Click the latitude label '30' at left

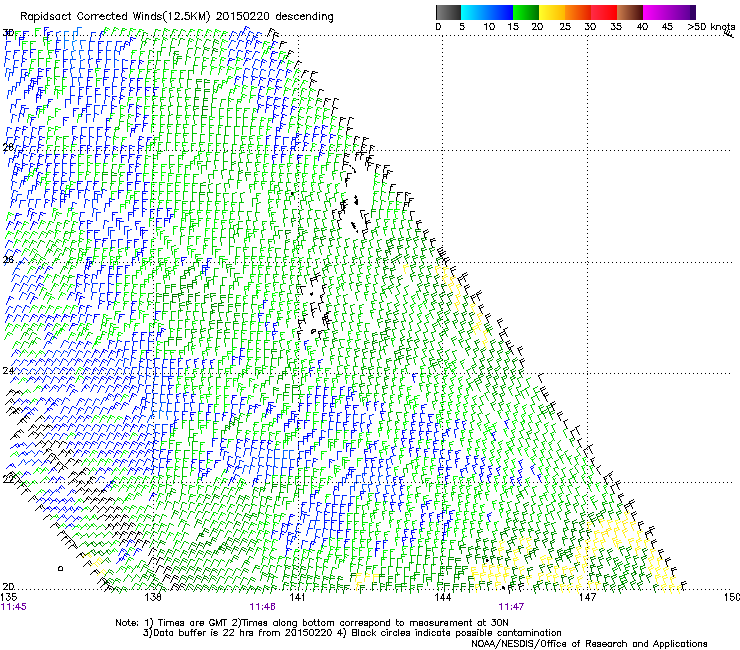click(8, 33)
